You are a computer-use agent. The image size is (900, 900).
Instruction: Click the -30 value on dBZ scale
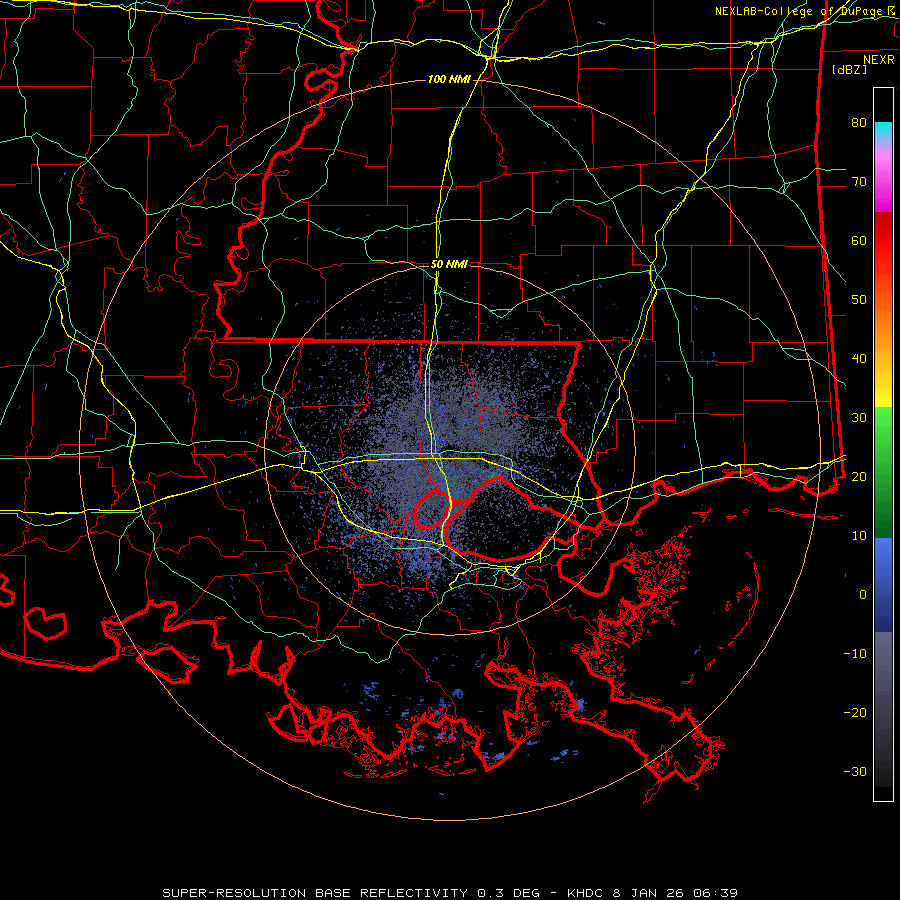point(855,771)
